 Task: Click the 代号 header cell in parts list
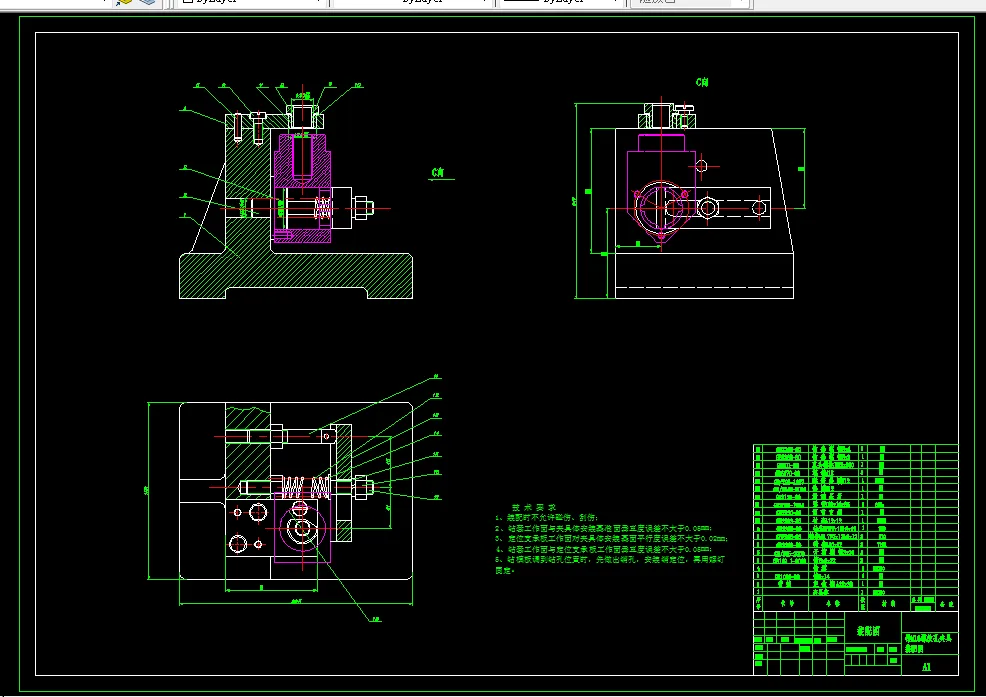[x=786, y=603]
